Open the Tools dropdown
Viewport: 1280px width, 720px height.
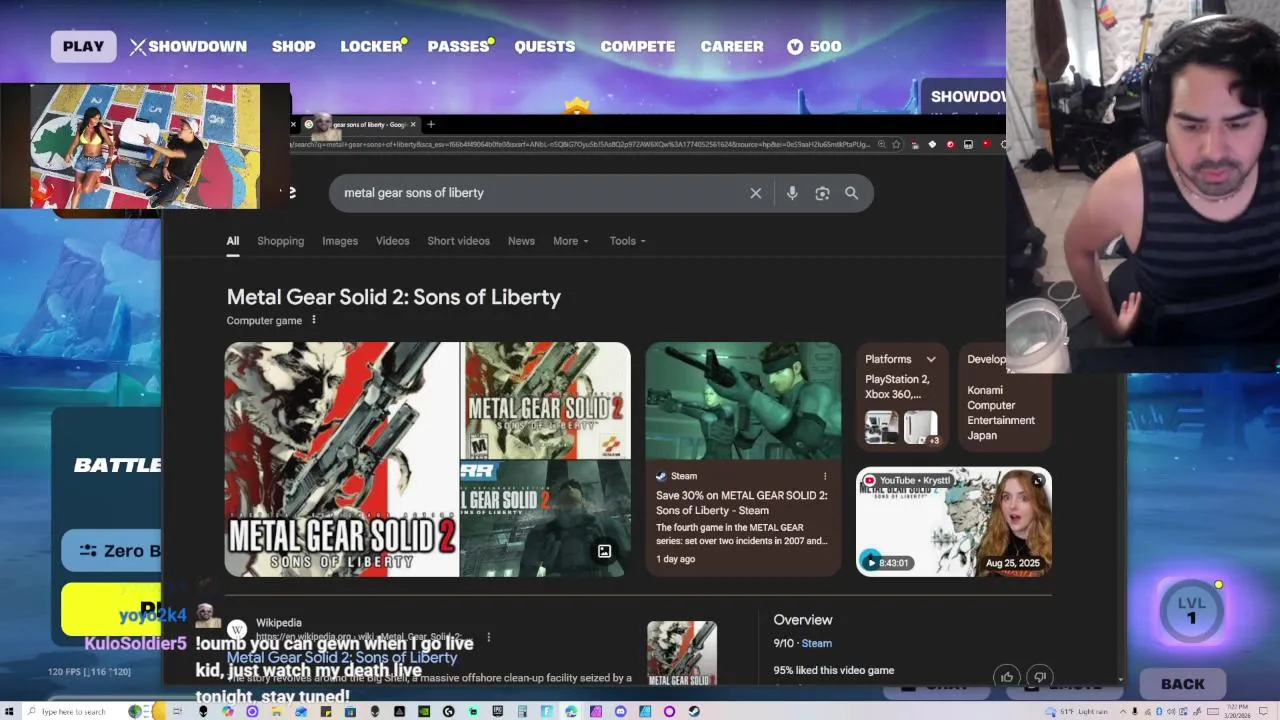tap(627, 241)
